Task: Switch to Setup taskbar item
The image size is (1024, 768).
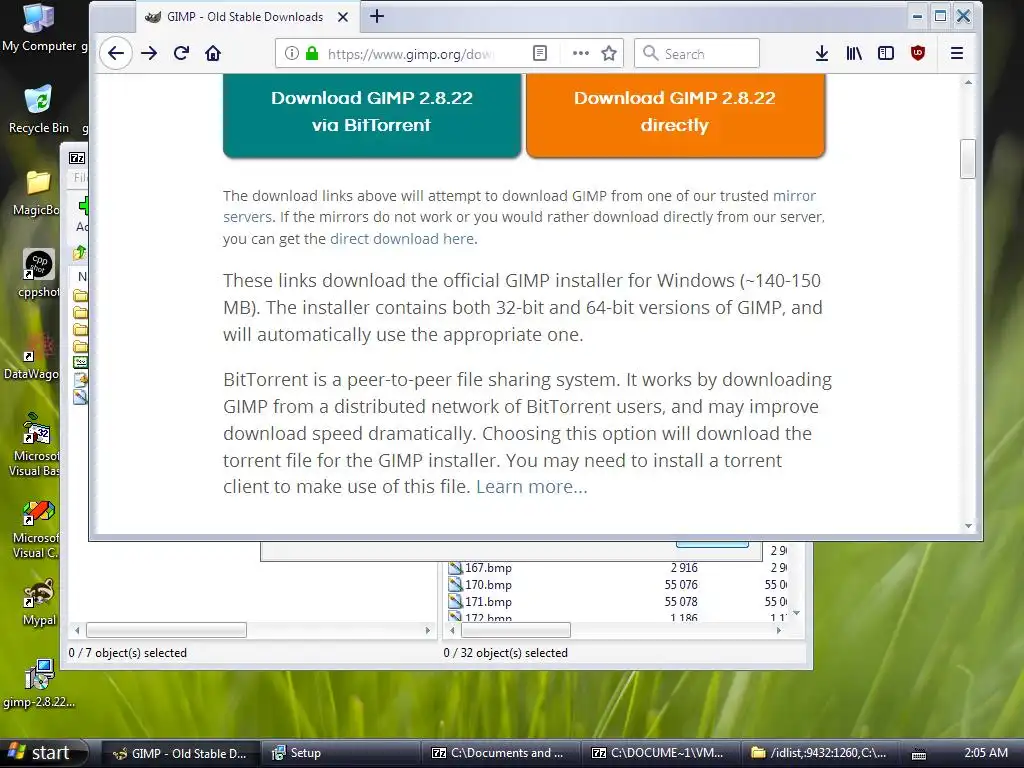Action: click(341, 754)
